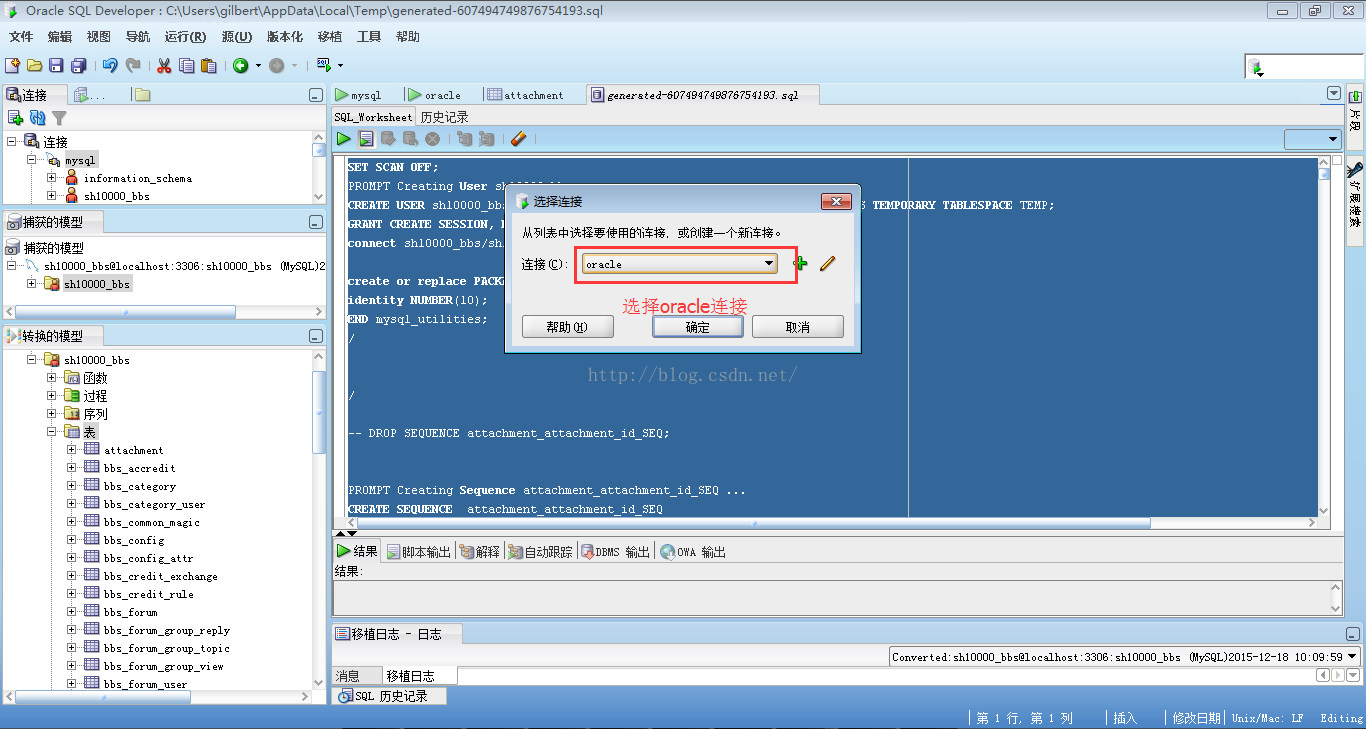Undo the last edit
This screenshot has height=729, width=1366.
pos(110,65)
